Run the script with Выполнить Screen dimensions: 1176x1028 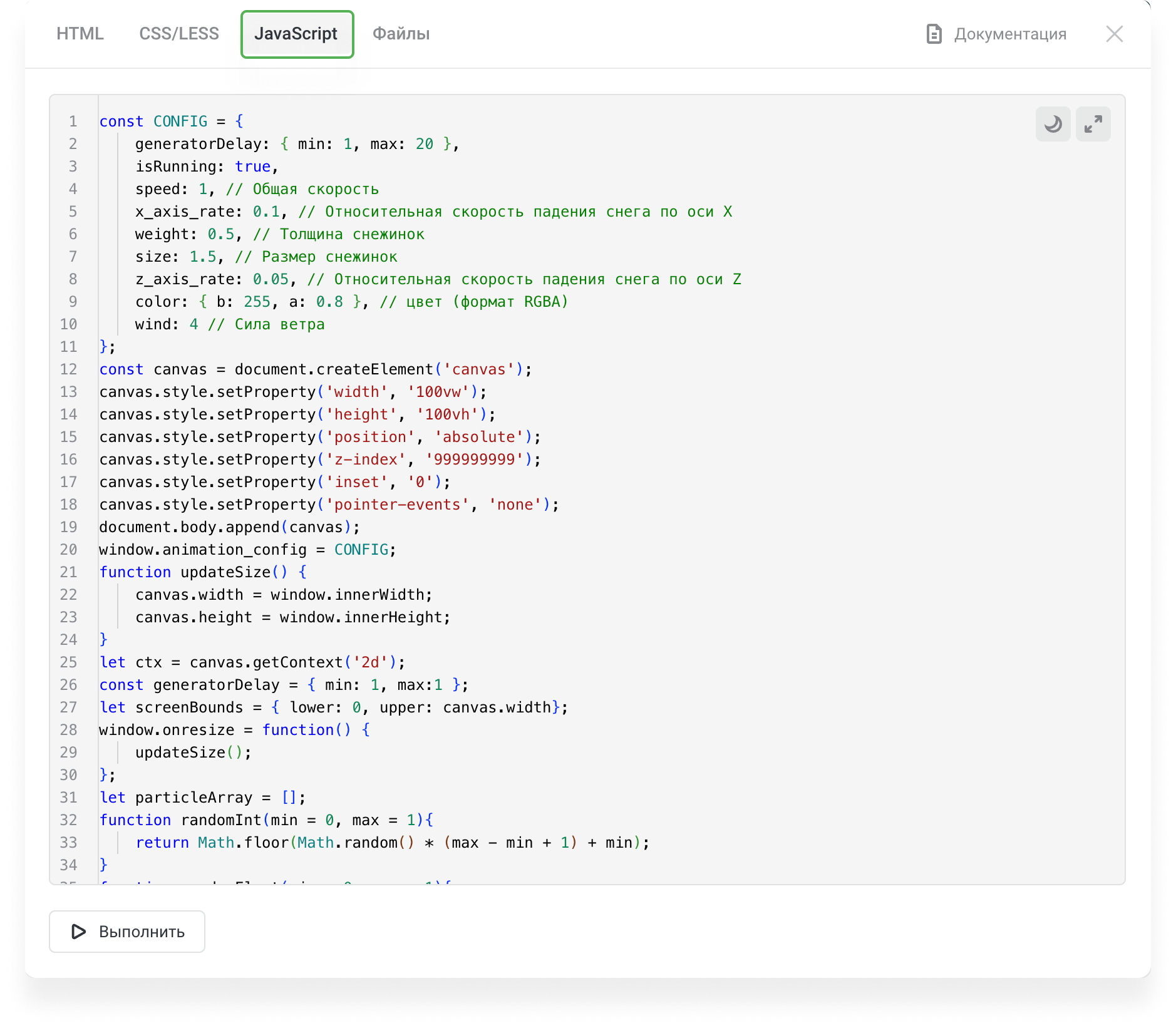(x=126, y=932)
